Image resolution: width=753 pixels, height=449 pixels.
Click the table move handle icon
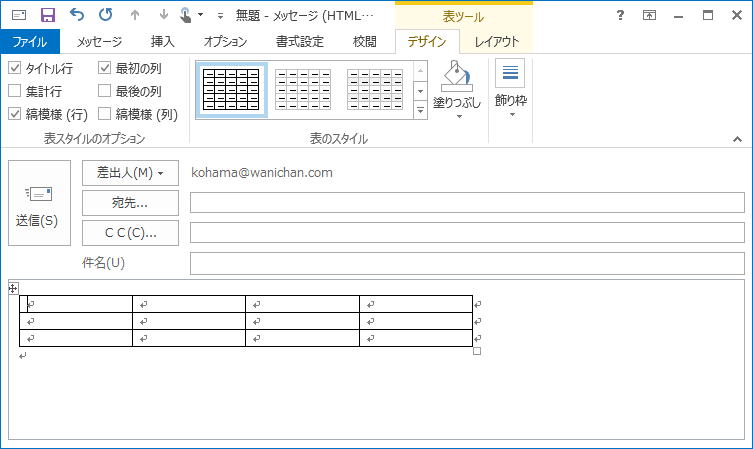tap(13, 288)
